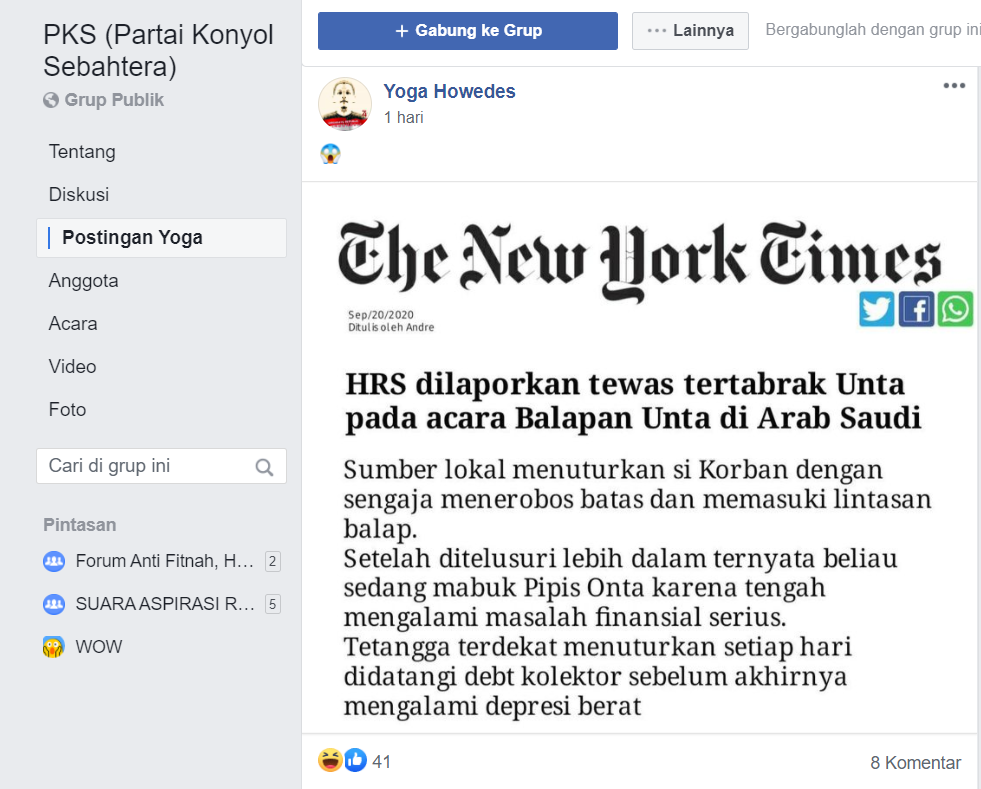Click the search magnifier icon
The image size is (981, 789).
pyautogui.click(x=264, y=467)
